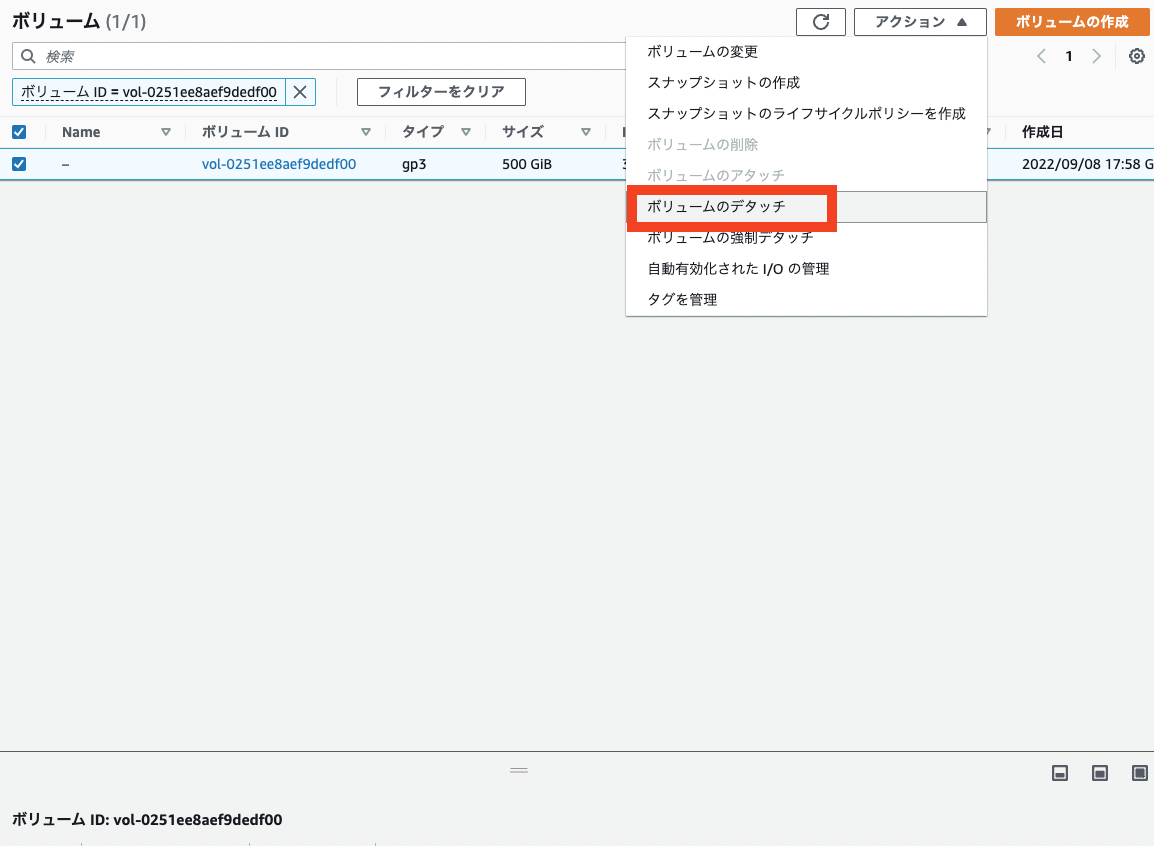Click the 作成日 column header
Viewport: 1154px width, 846px height.
(1042, 132)
